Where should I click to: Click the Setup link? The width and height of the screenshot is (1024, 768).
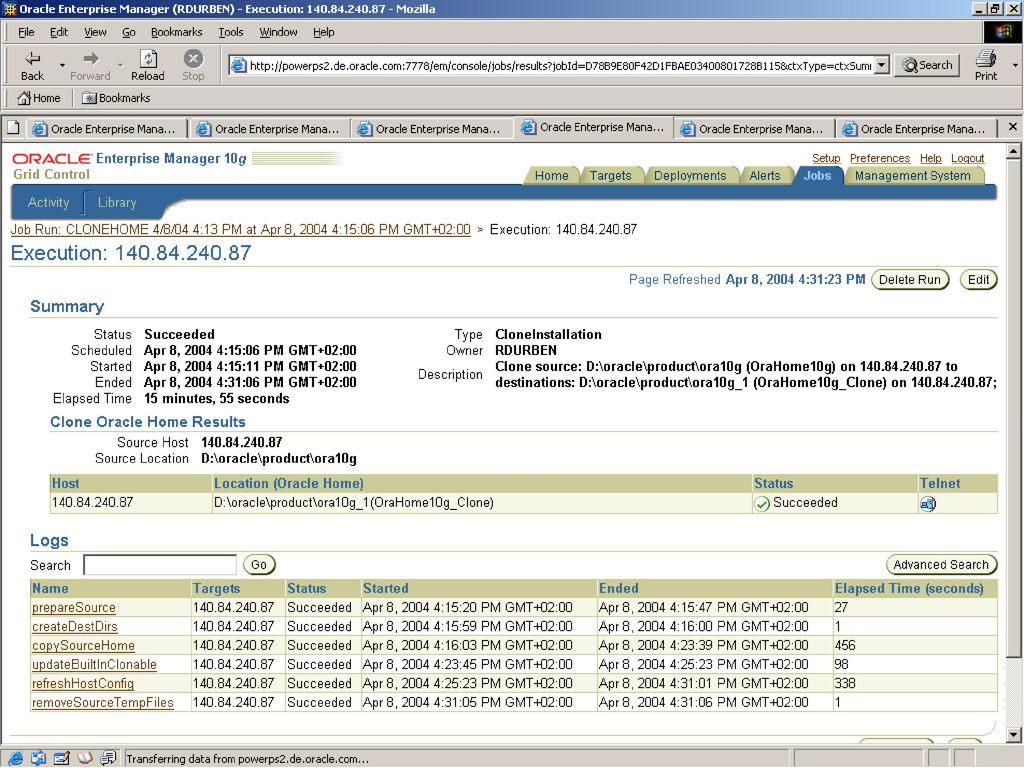click(826, 158)
